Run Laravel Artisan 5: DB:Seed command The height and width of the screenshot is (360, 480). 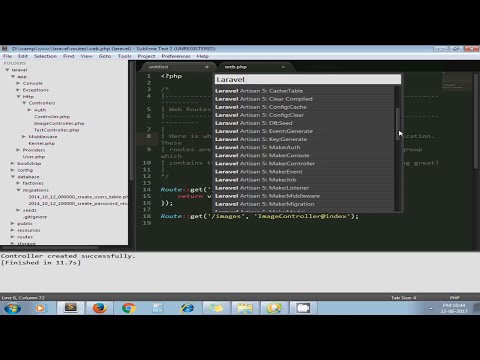click(303, 123)
